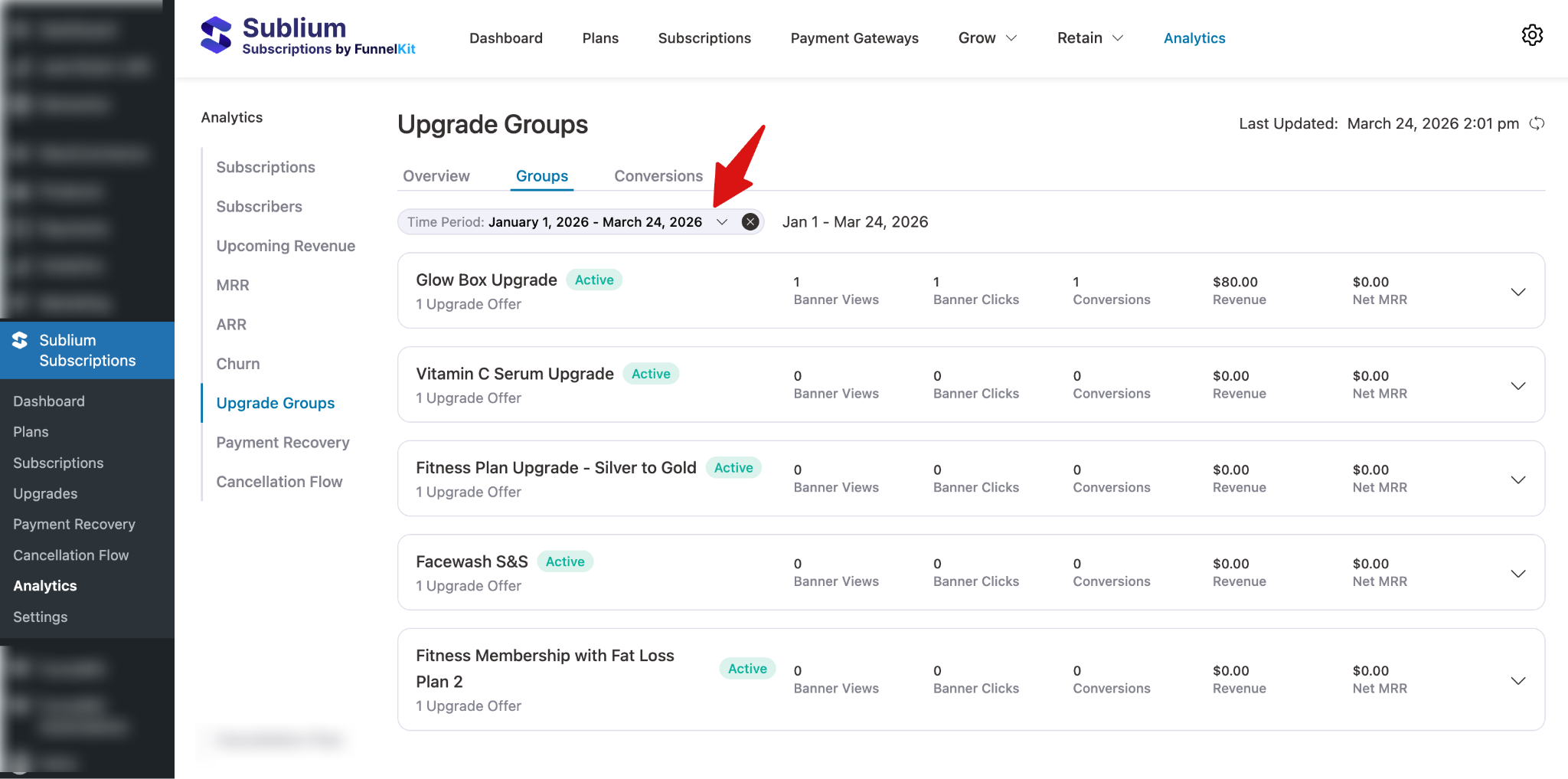Go to Dashboard in the top navigation
This screenshot has height=779, width=1568.
(x=505, y=38)
